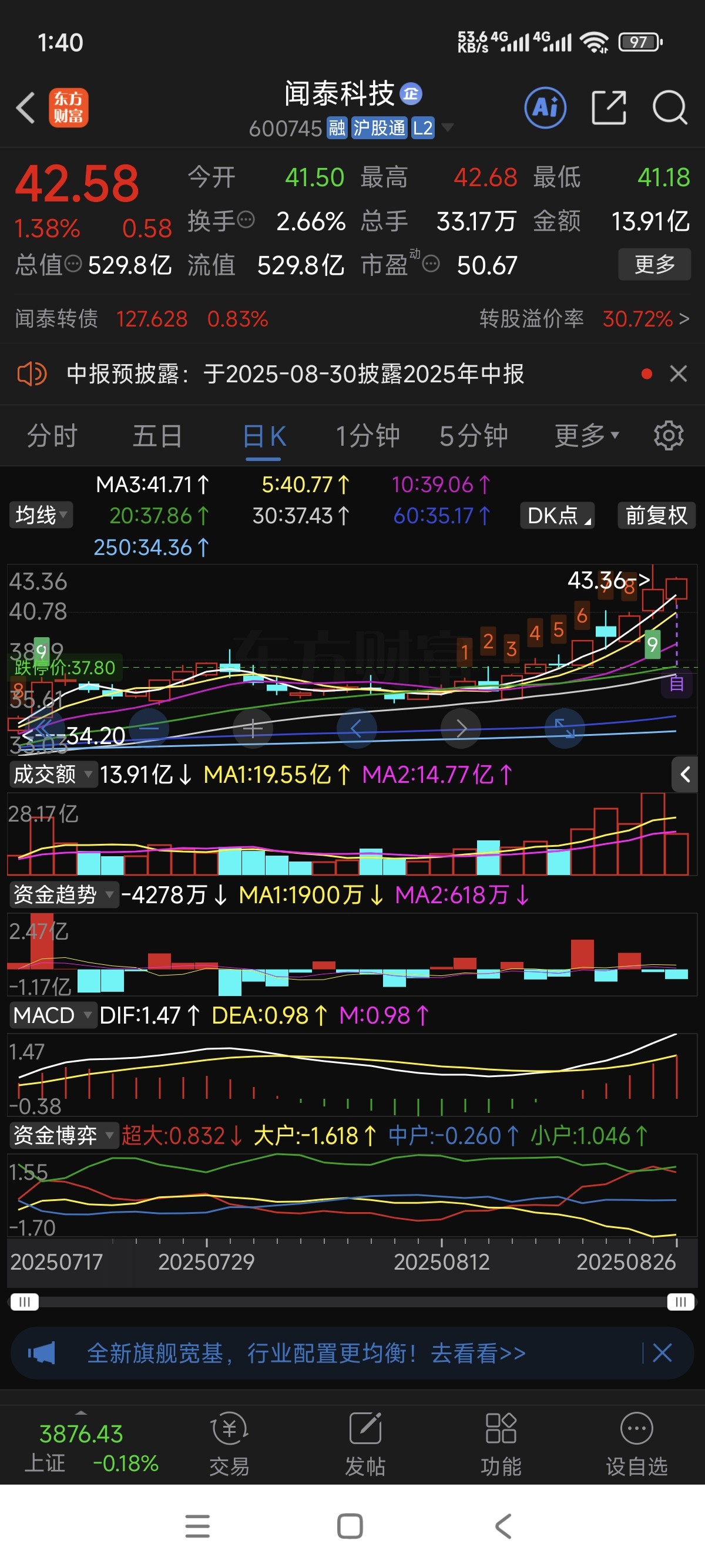The width and height of the screenshot is (705, 1568).
Task: Expand stock switcher arrow beside L2
Action: (448, 127)
